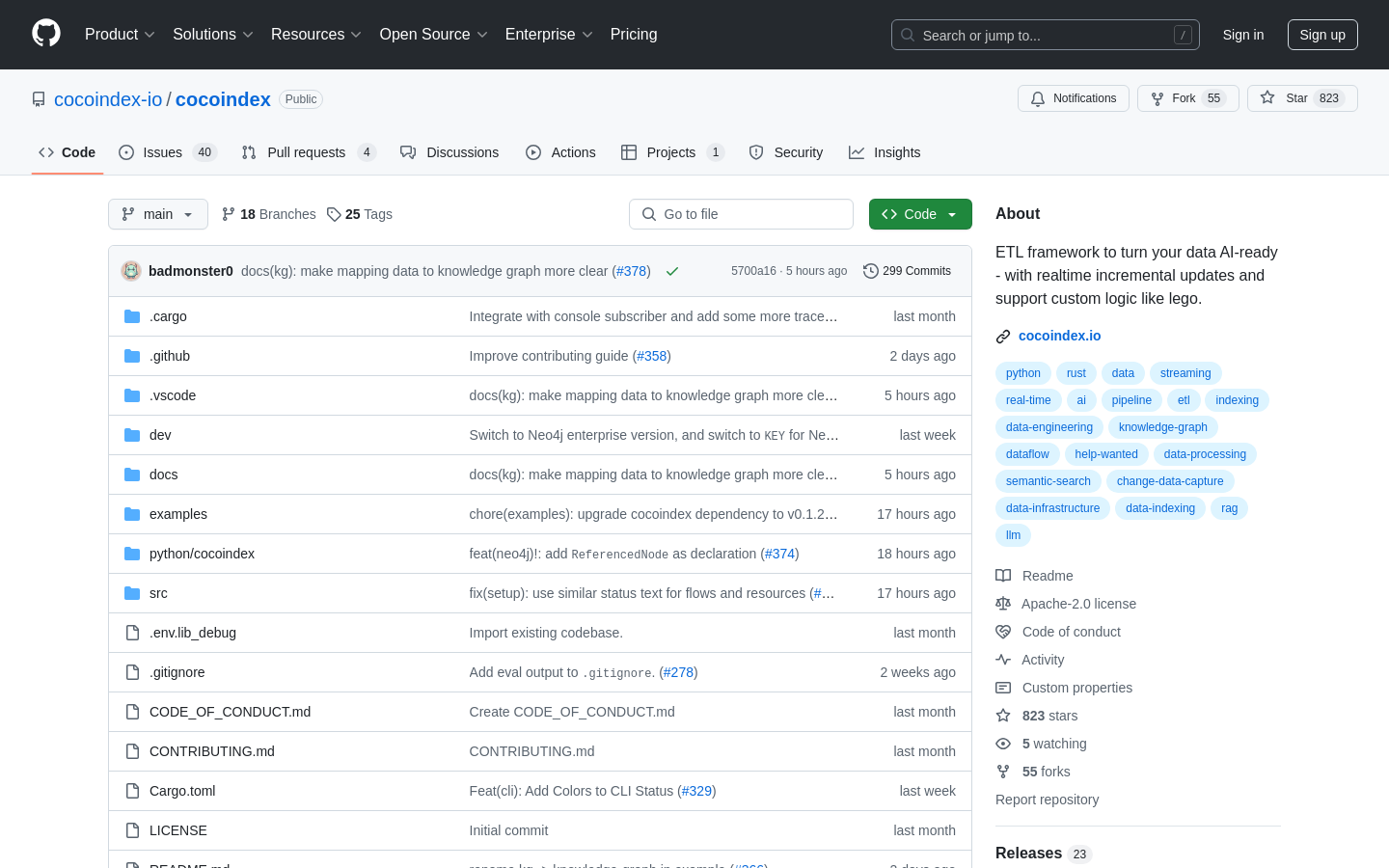Open the Insights tab
The height and width of the screenshot is (868, 1389).
pos(885,152)
